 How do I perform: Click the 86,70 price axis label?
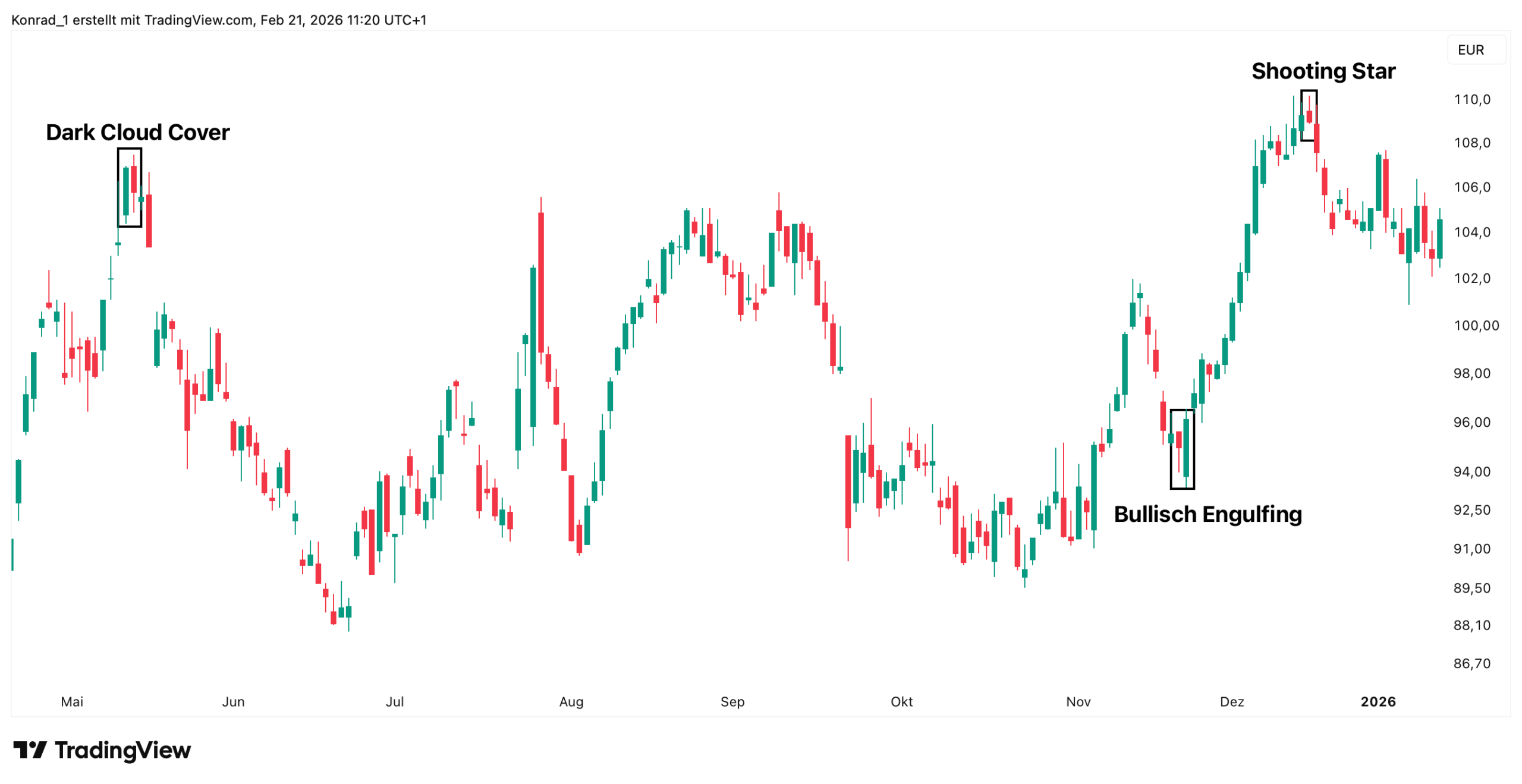pos(1472,663)
